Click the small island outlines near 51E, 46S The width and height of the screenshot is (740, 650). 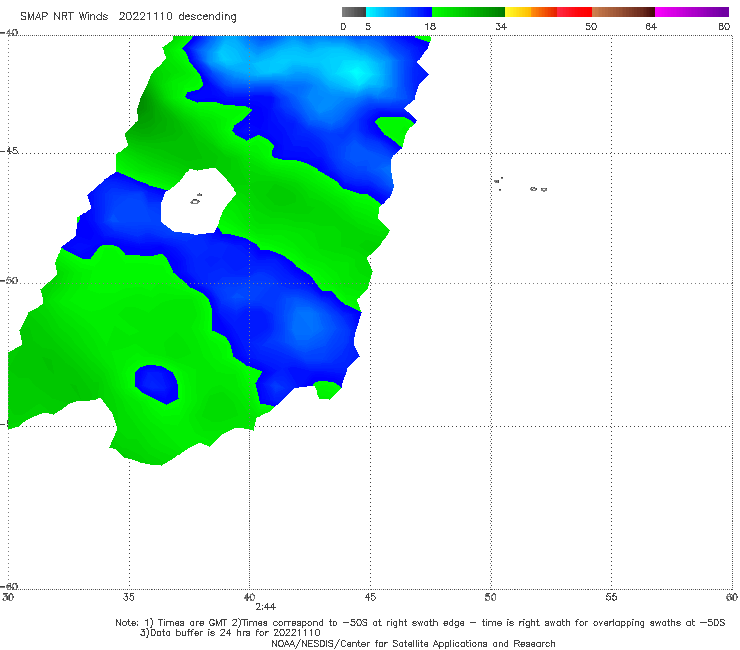521,185
